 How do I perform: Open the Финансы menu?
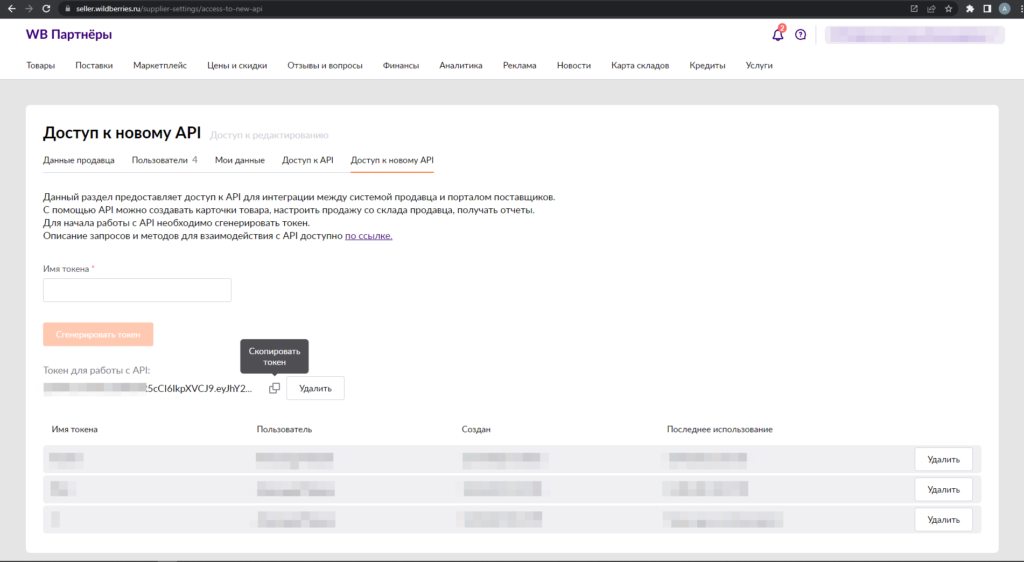point(401,65)
